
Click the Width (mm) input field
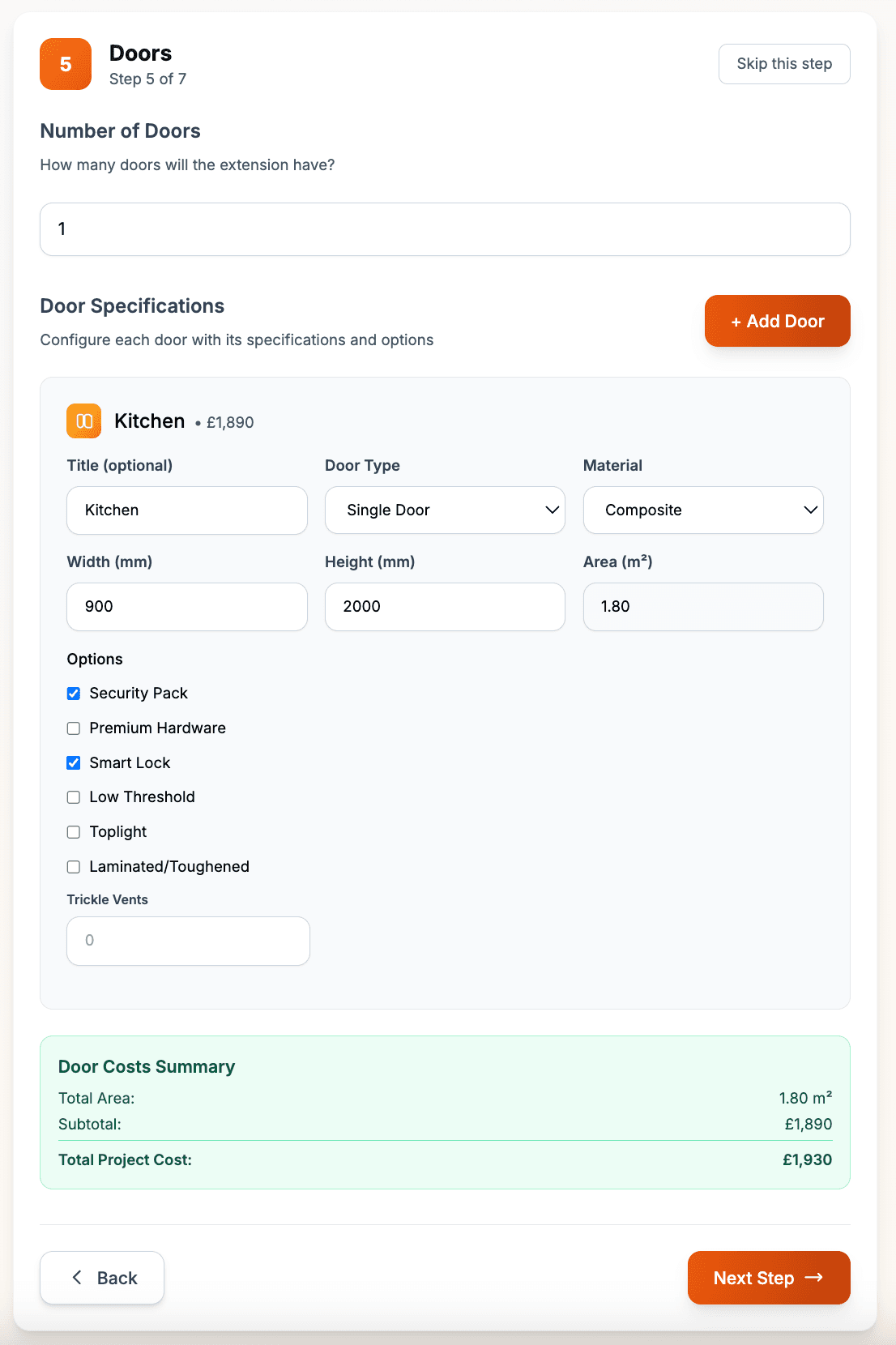(x=187, y=607)
